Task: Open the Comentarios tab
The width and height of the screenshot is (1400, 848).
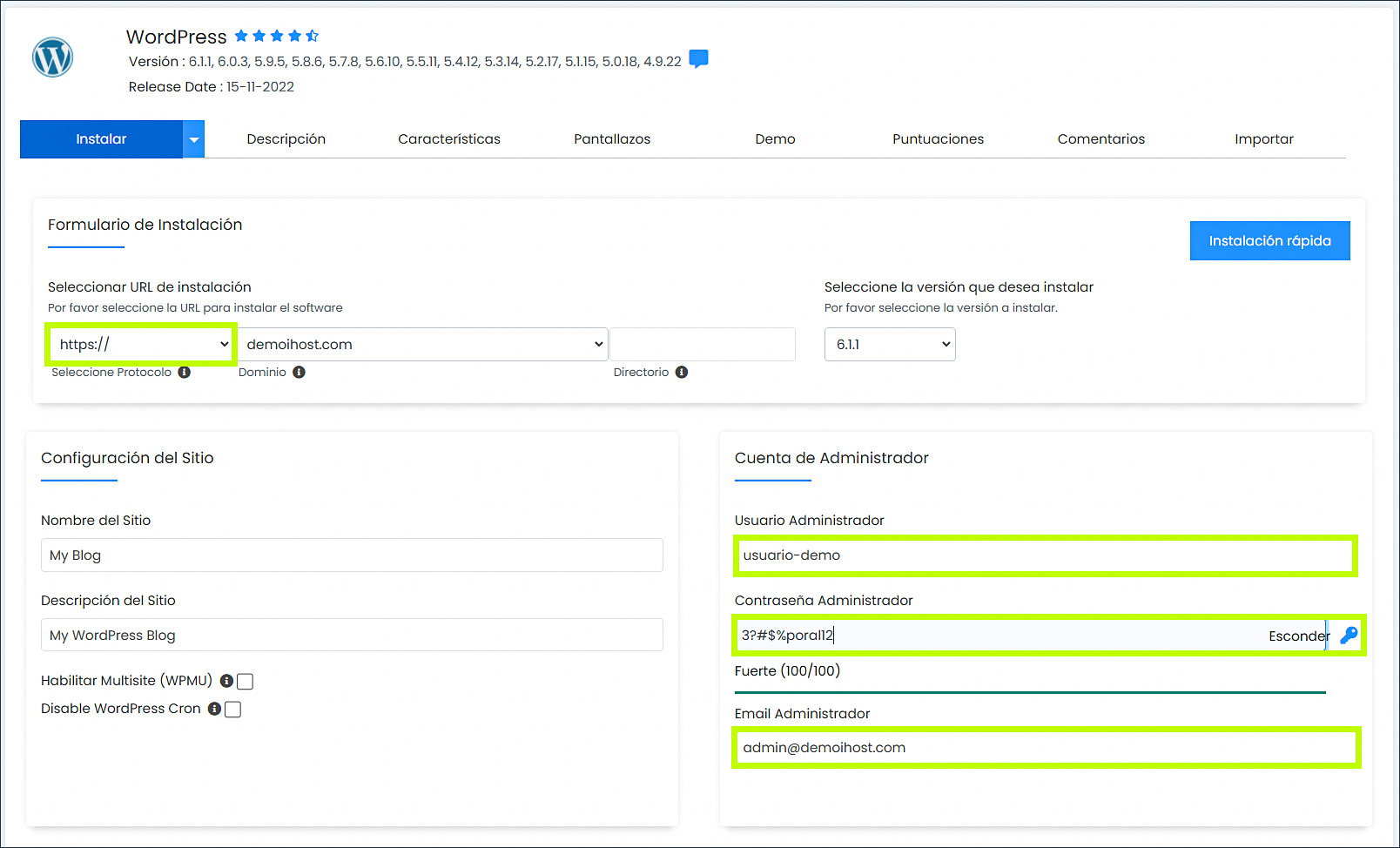Action: pyautogui.click(x=1100, y=138)
